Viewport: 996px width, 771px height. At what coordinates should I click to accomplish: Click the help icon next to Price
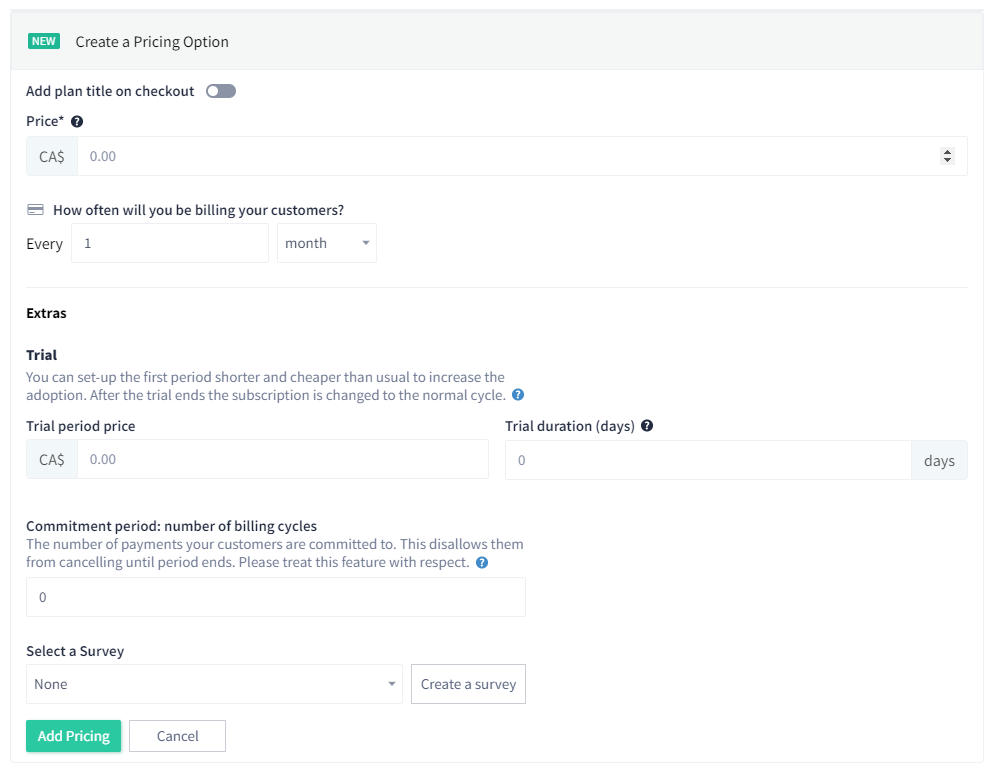77,121
